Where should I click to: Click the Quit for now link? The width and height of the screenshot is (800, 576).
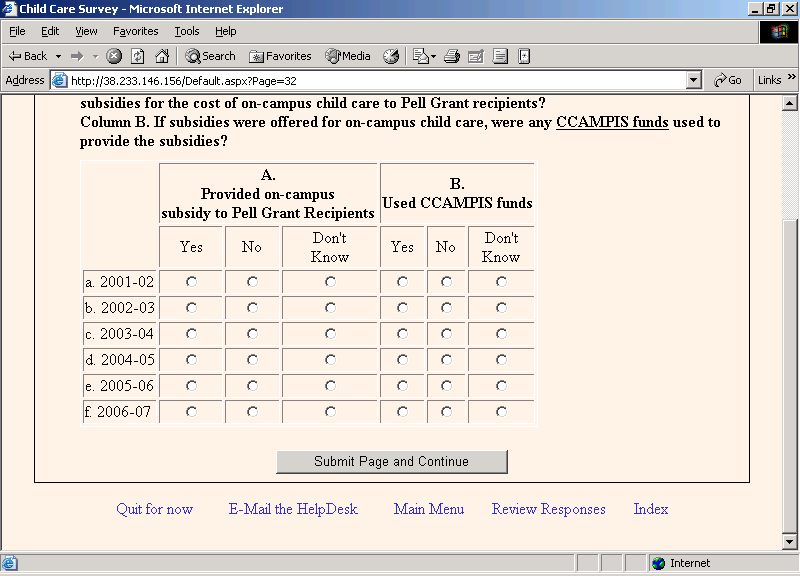tap(155, 509)
